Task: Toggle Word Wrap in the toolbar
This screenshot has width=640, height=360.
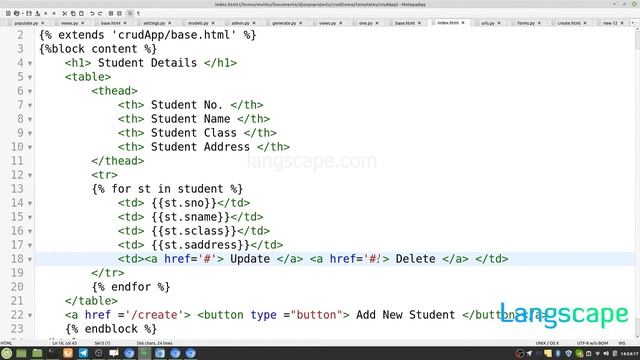Action: (130, 13)
